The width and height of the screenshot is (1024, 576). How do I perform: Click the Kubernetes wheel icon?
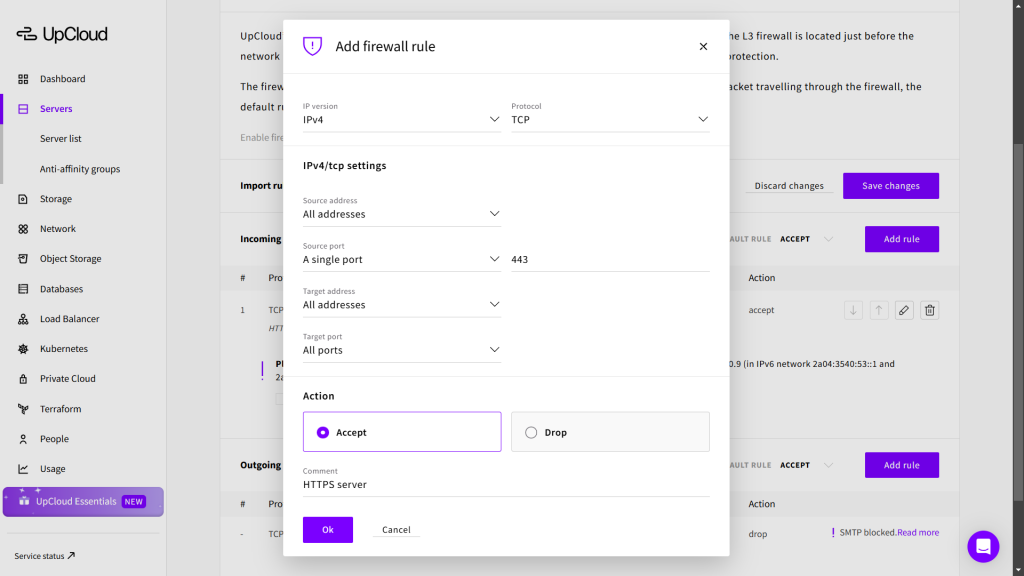[x=23, y=349]
